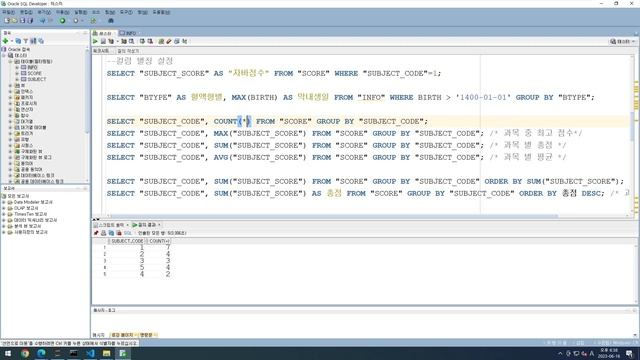Click the Windows Start button
The height and width of the screenshot is (360, 640).
(x=8, y=353)
